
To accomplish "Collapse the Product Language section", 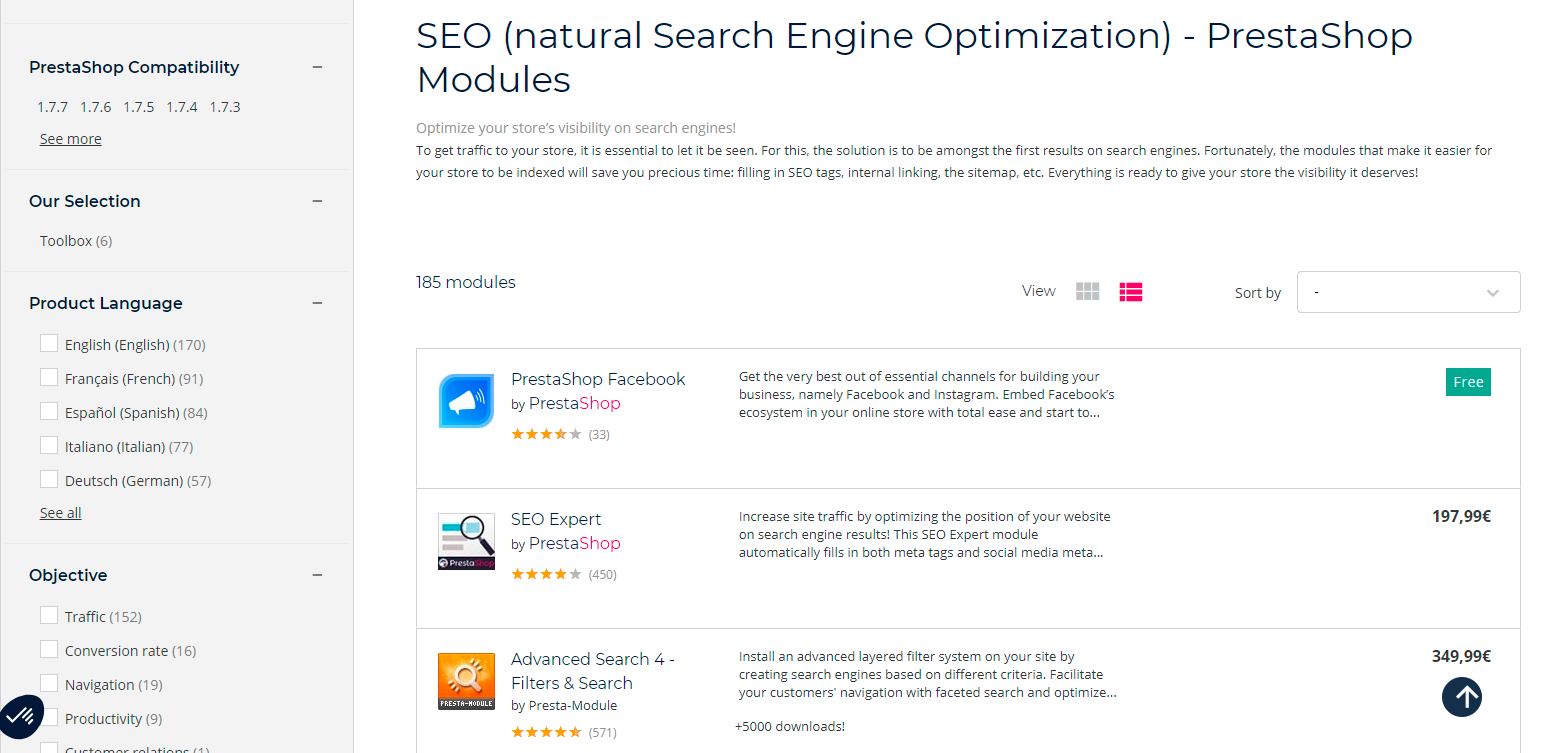I will (317, 303).
